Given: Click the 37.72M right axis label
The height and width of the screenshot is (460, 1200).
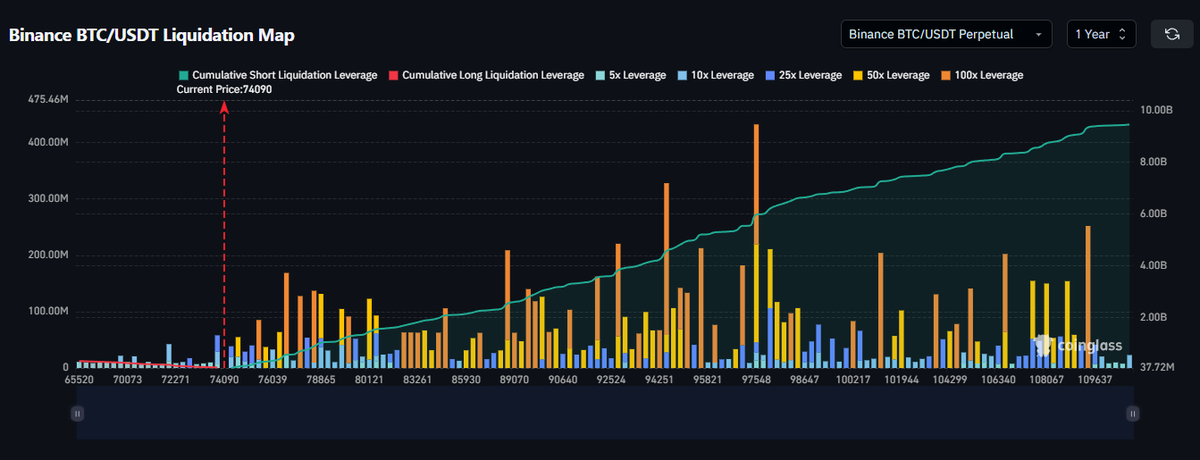Looking at the screenshot, I should (x=1157, y=368).
